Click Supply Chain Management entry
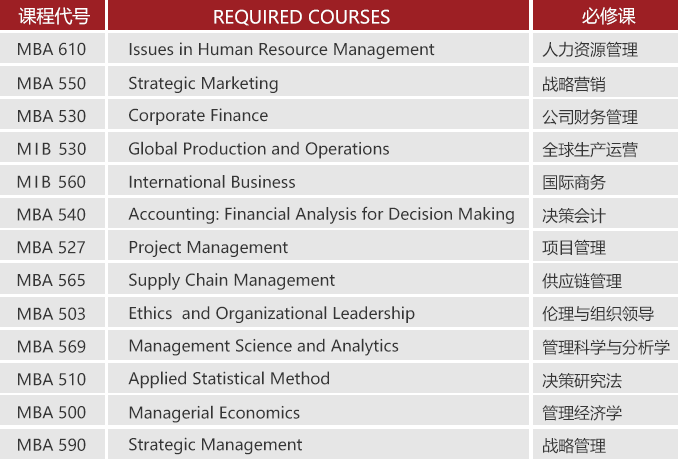678x460 pixels. point(231,281)
